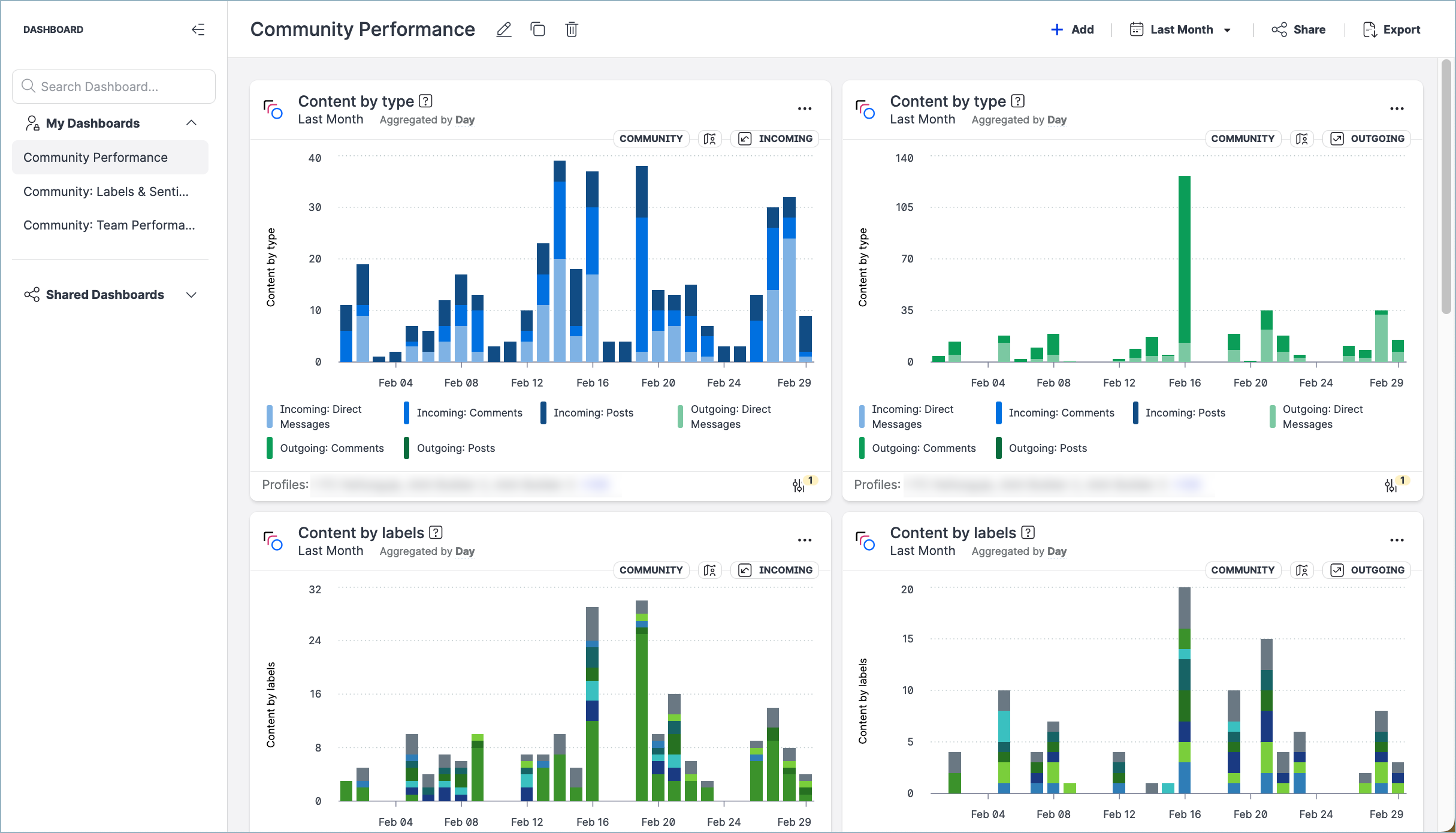Expand the Shared Dashboards section
The height and width of the screenshot is (833, 1456).
click(191, 294)
